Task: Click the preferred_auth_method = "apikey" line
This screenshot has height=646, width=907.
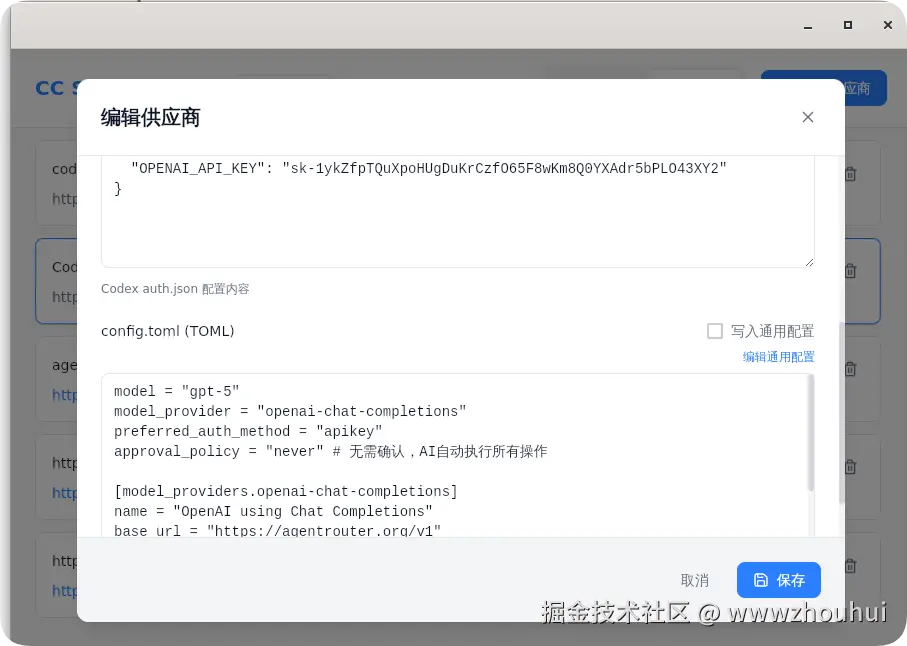Action: pos(248,431)
